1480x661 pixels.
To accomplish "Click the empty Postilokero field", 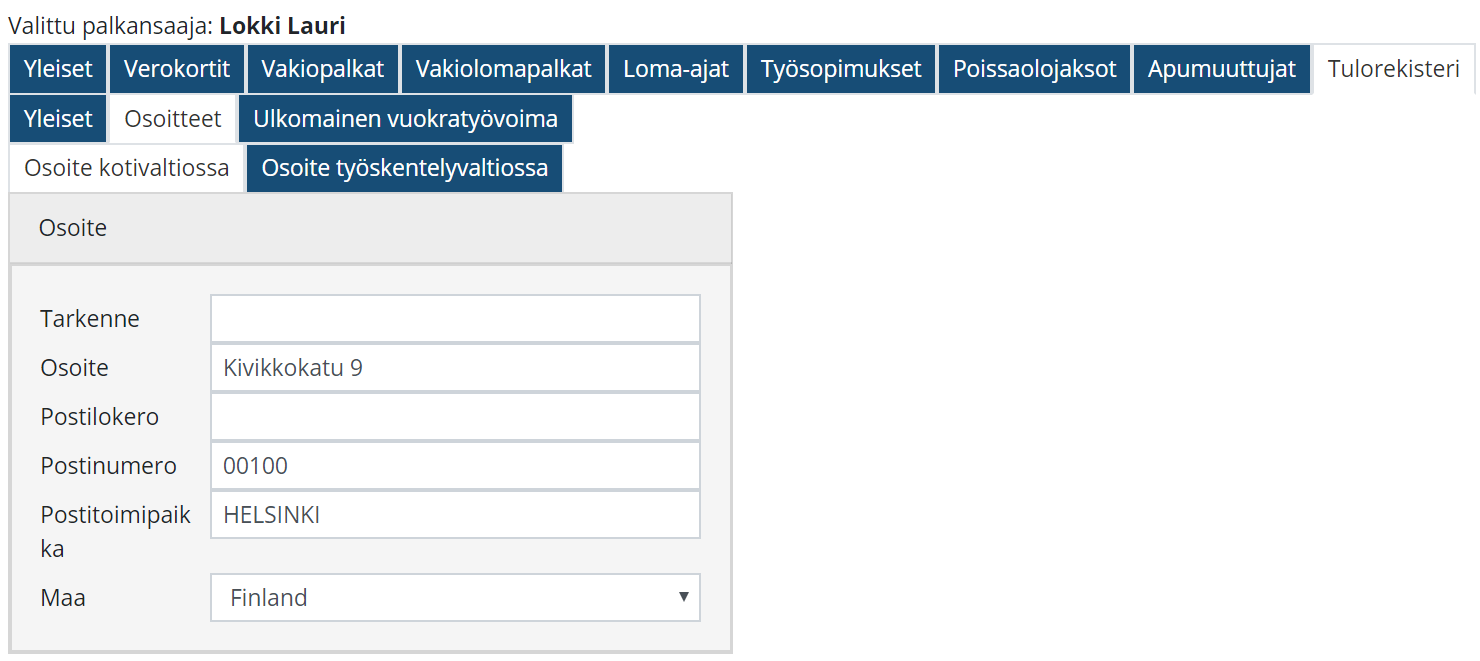I will [x=455, y=417].
